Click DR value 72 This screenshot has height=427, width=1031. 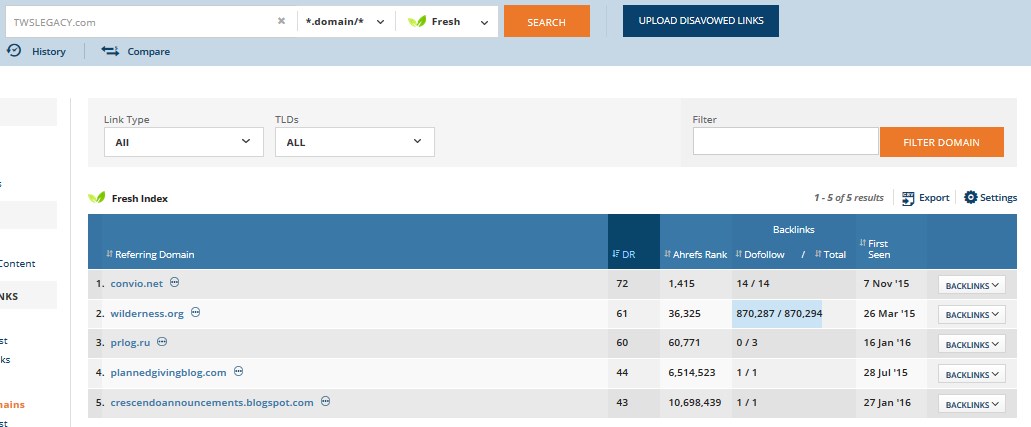pos(622,284)
